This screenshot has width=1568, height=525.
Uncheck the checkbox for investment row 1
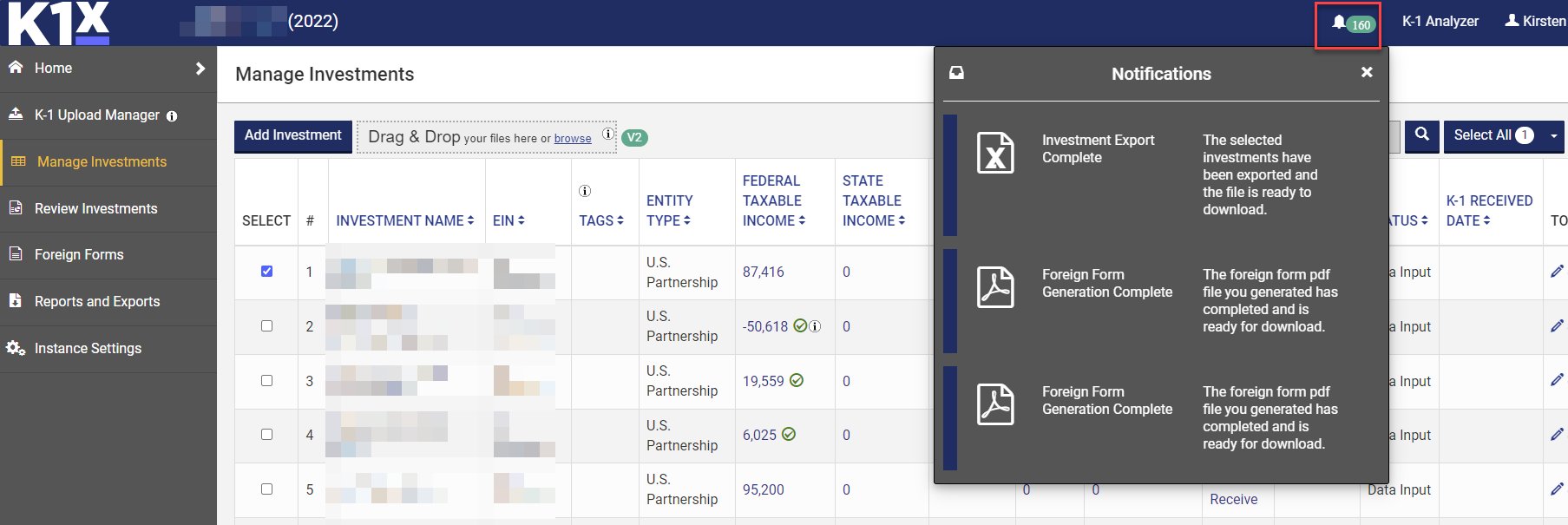tap(267, 272)
